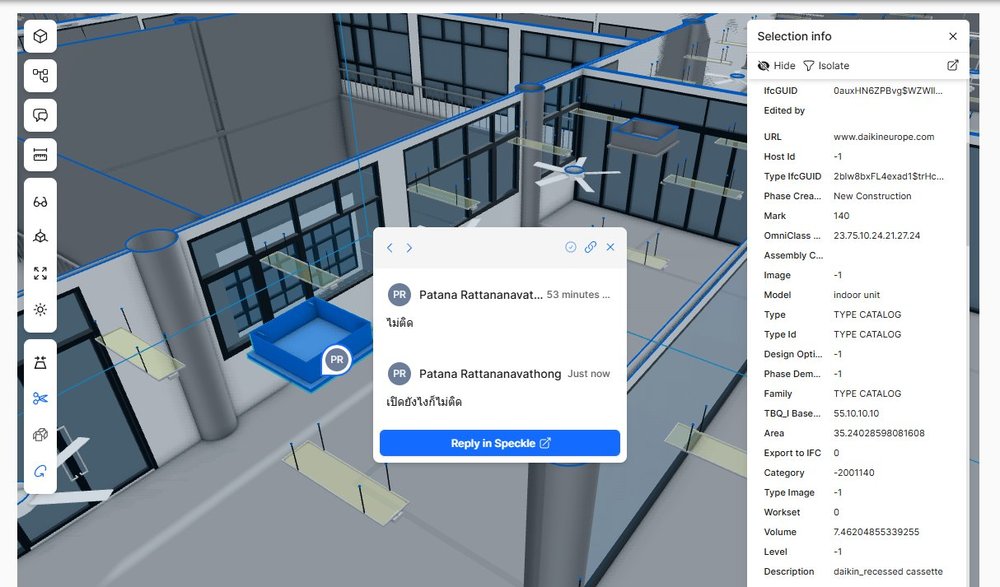Toggle the Section box scissors icon

click(40, 399)
